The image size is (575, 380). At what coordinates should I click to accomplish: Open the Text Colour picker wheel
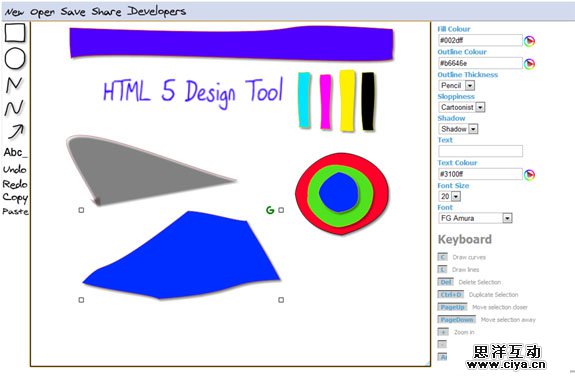click(x=529, y=175)
